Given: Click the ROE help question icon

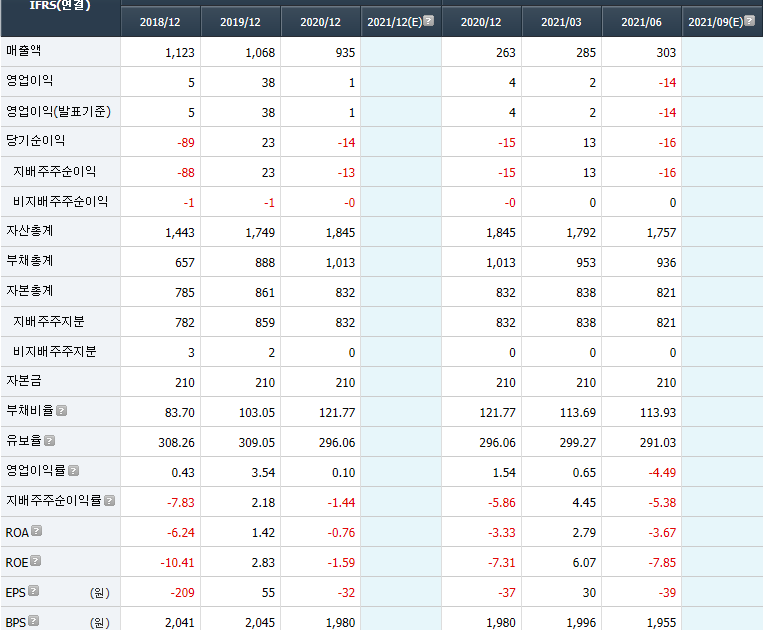Looking at the screenshot, I should point(36,561).
